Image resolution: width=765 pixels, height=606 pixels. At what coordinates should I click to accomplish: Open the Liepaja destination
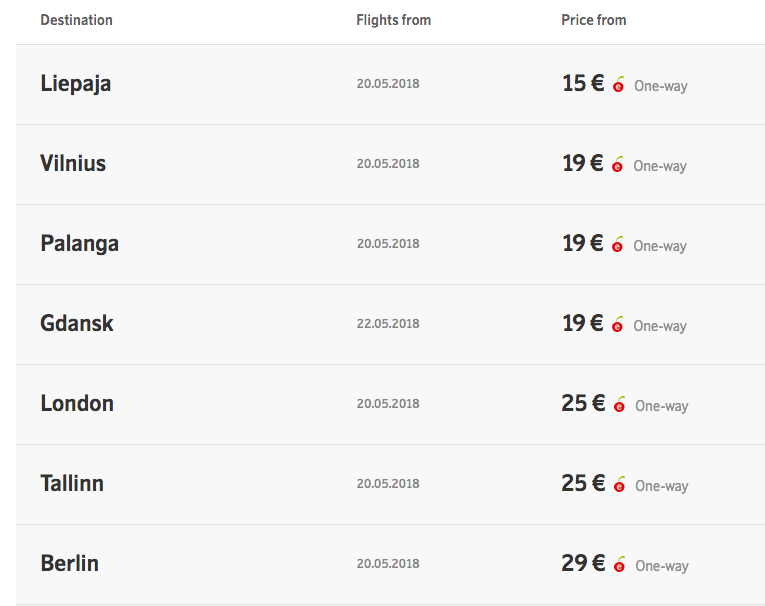76,84
